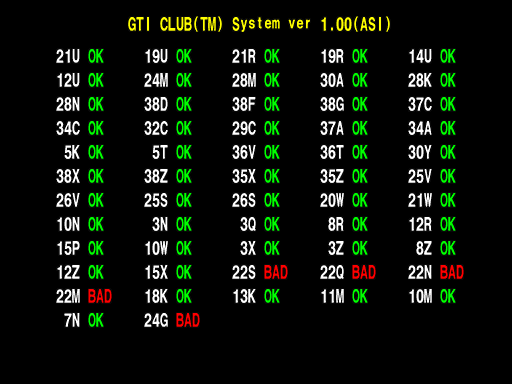Click the green OK status beside 10M
The width and height of the screenshot is (512, 384).
[448, 296]
